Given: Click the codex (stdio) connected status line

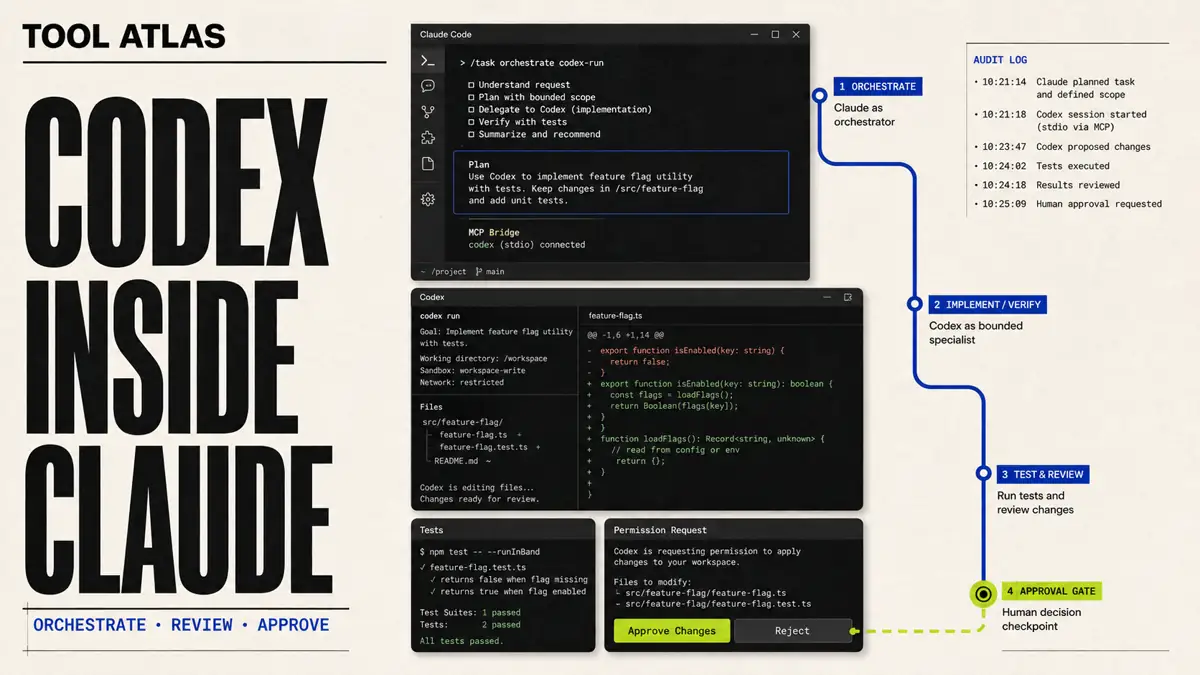Looking at the screenshot, I should [527, 244].
